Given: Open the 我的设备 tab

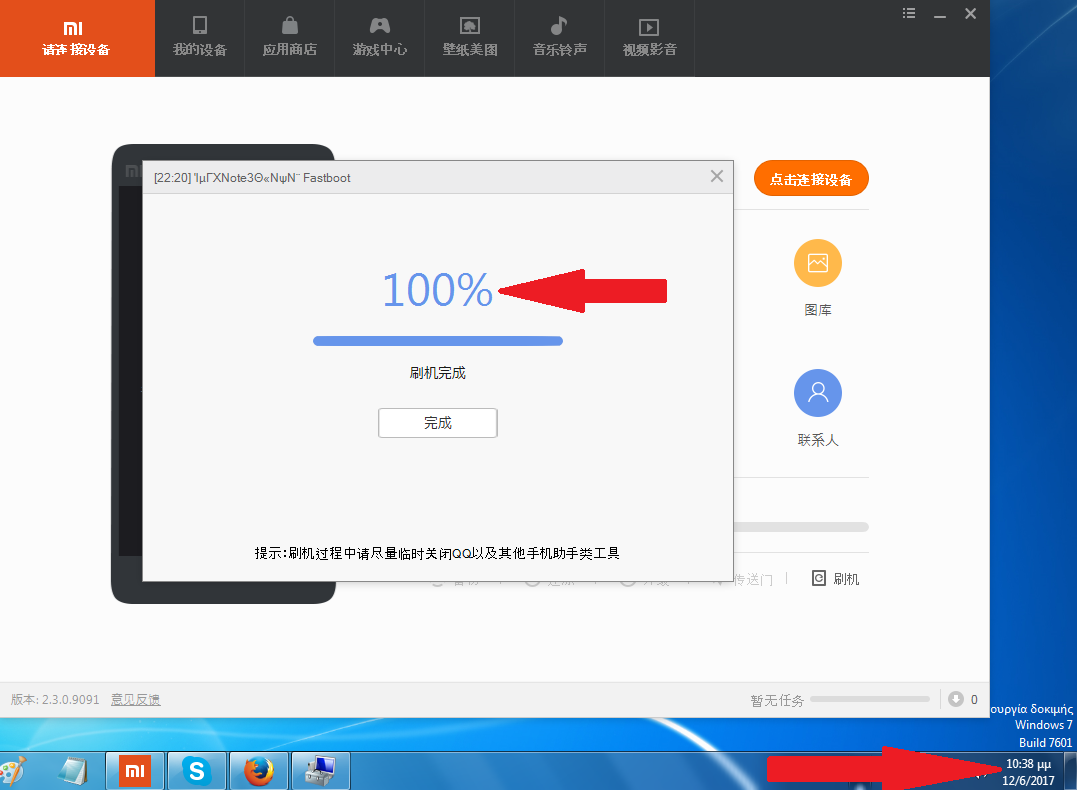Looking at the screenshot, I should point(200,38).
